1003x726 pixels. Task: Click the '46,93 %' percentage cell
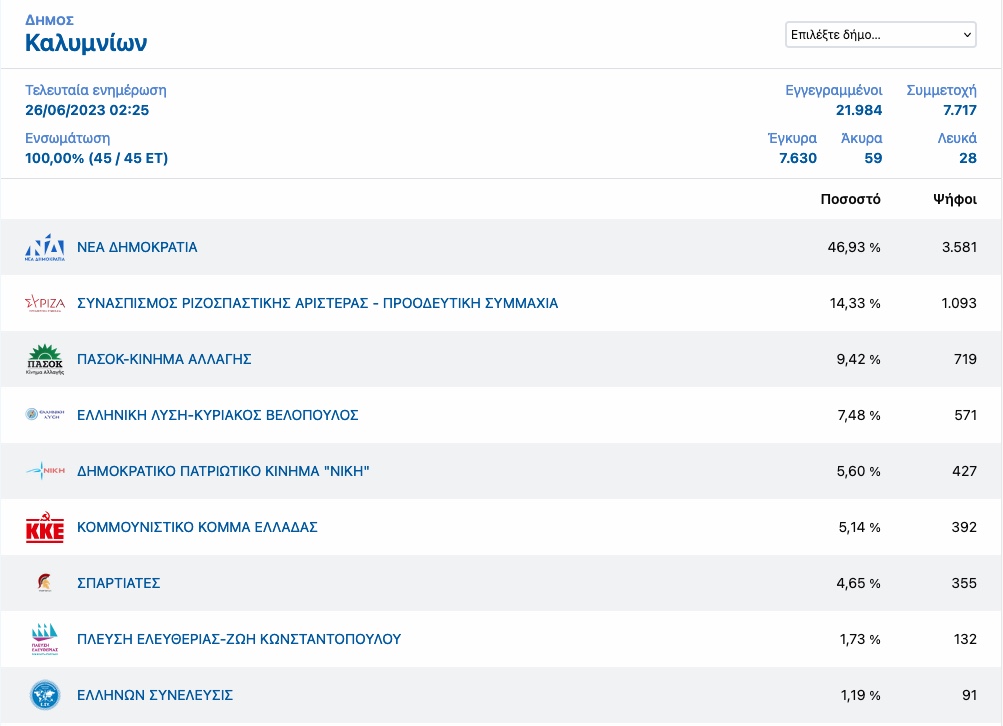854,248
